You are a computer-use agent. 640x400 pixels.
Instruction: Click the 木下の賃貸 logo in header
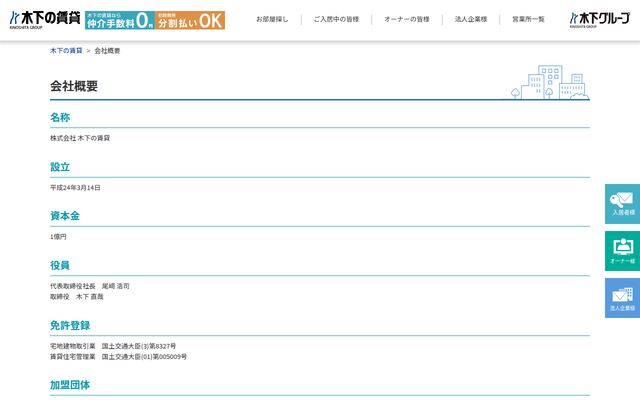(x=45, y=20)
